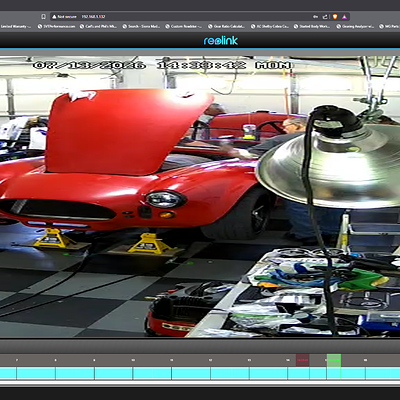Open the Limited Warranty bookmark

pos(15,26)
